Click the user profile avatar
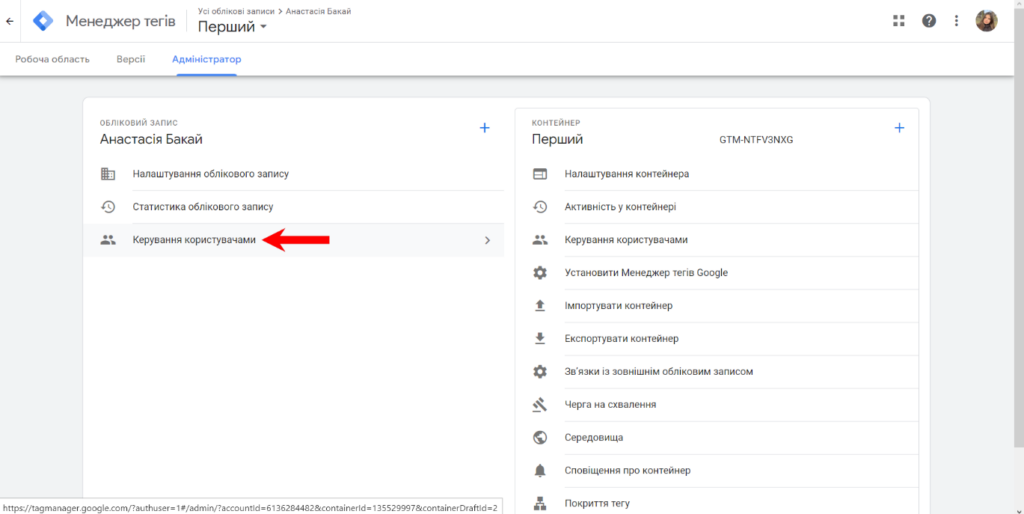1024x514 pixels. (986, 21)
